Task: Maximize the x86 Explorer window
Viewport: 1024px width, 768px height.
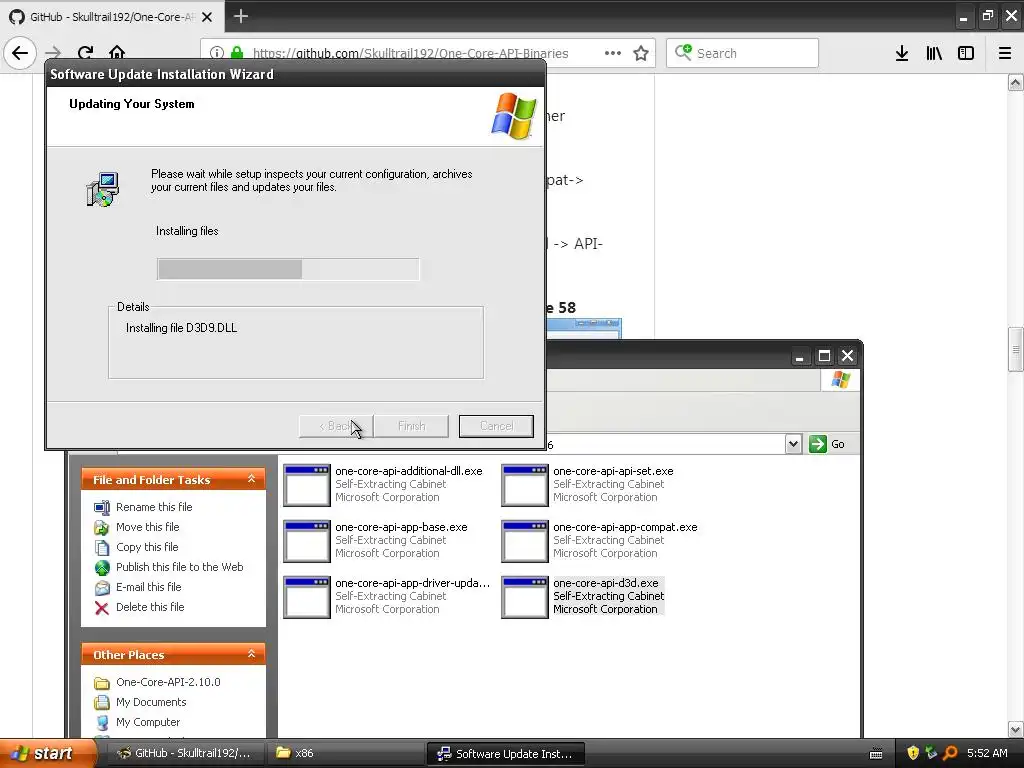Action: (x=824, y=356)
